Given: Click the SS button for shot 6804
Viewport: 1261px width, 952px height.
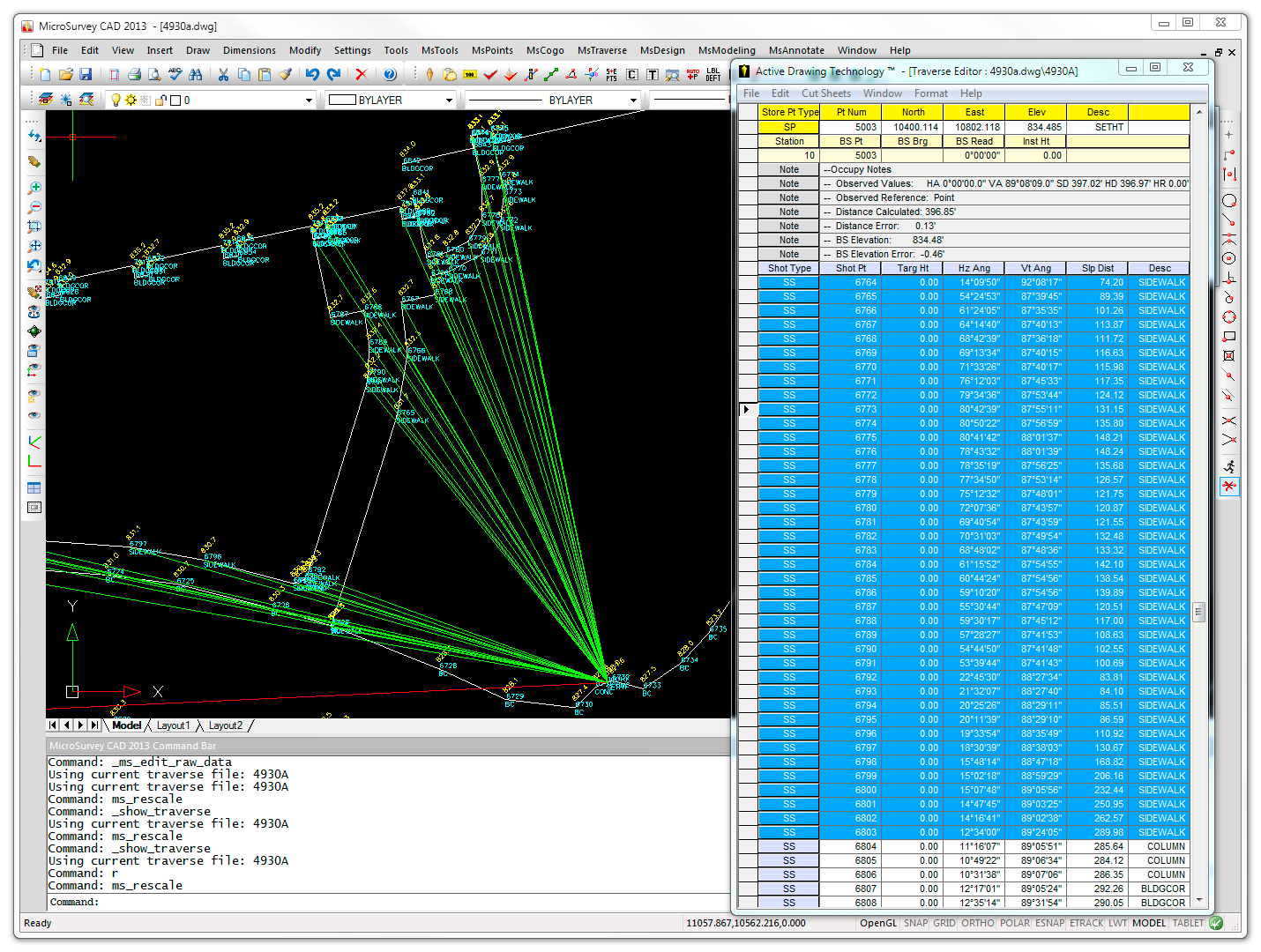Looking at the screenshot, I should pyautogui.click(x=789, y=846).
